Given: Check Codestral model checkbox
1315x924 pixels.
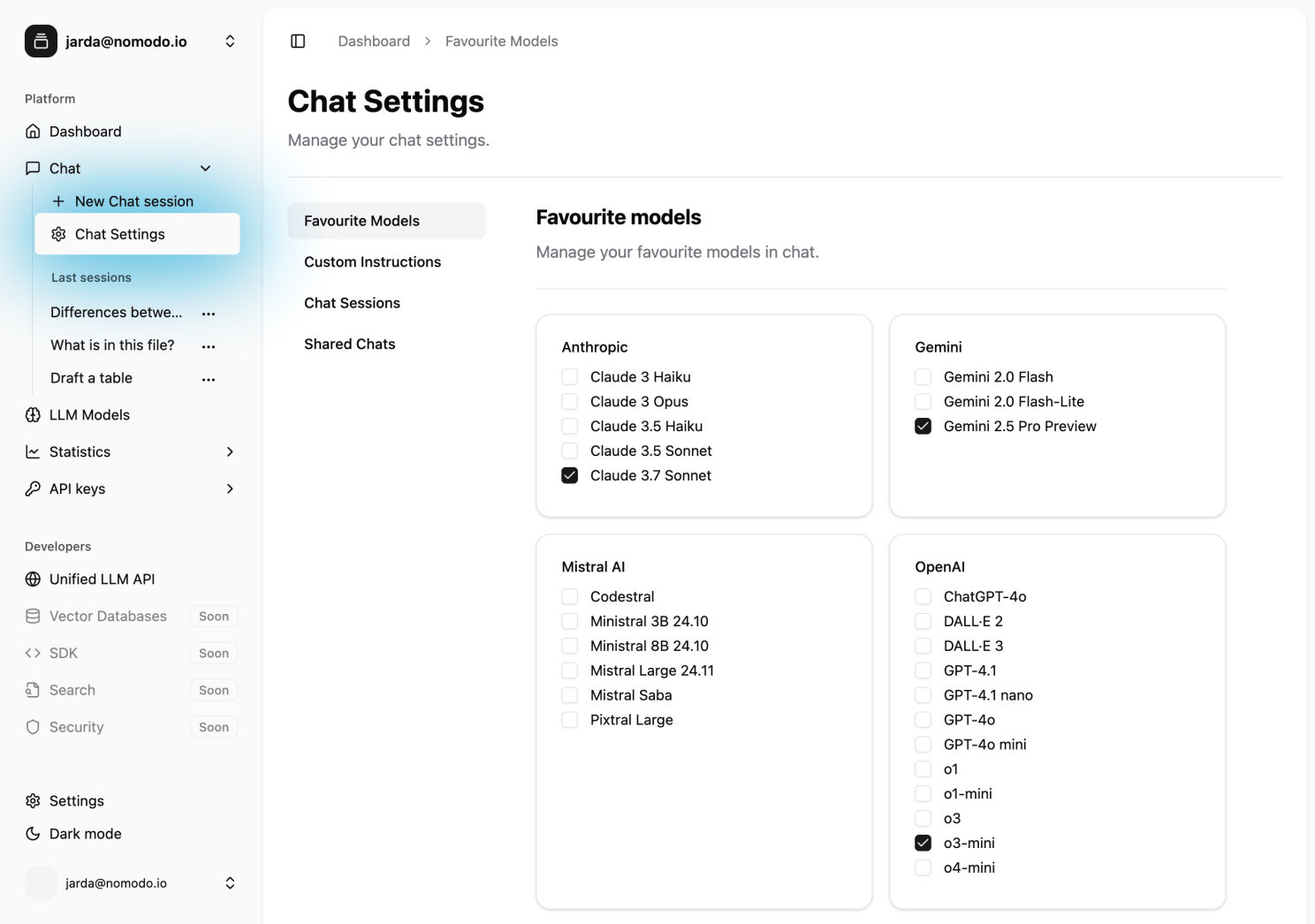Looking at the screenshot, I should [570, 597].
